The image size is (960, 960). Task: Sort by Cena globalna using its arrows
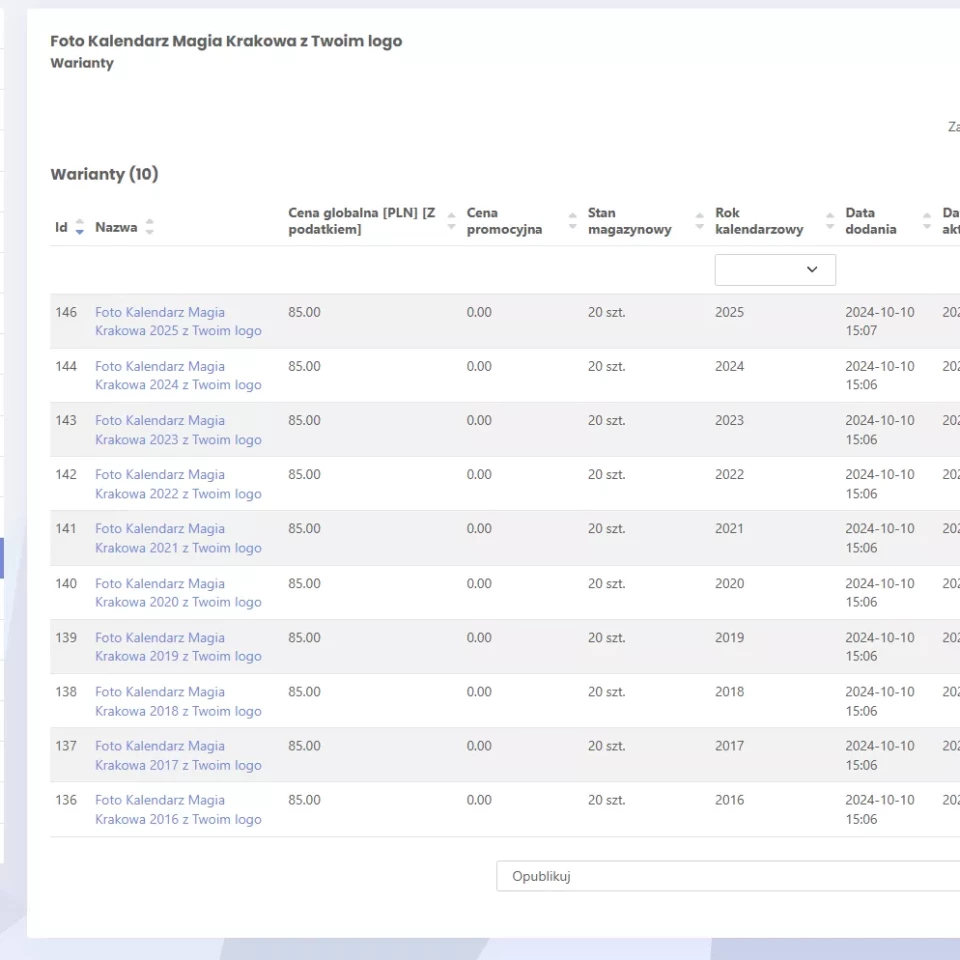tap(451, 221)
